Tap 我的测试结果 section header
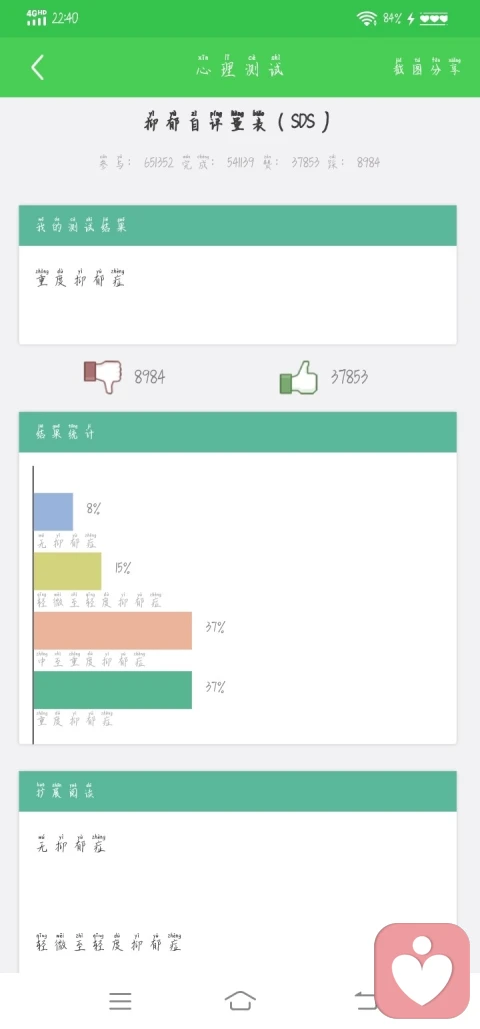The width and height of the screenshot is (480, 1029). click(x=238, y=225)
